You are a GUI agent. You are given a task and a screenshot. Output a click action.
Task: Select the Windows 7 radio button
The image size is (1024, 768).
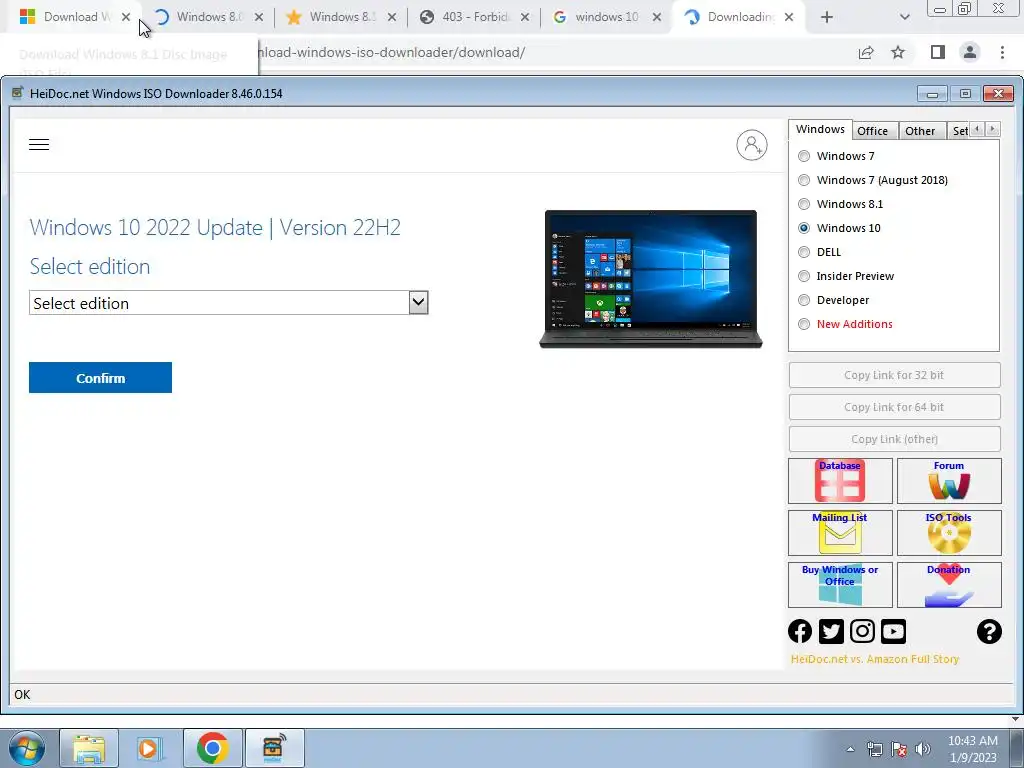(804, 156)
